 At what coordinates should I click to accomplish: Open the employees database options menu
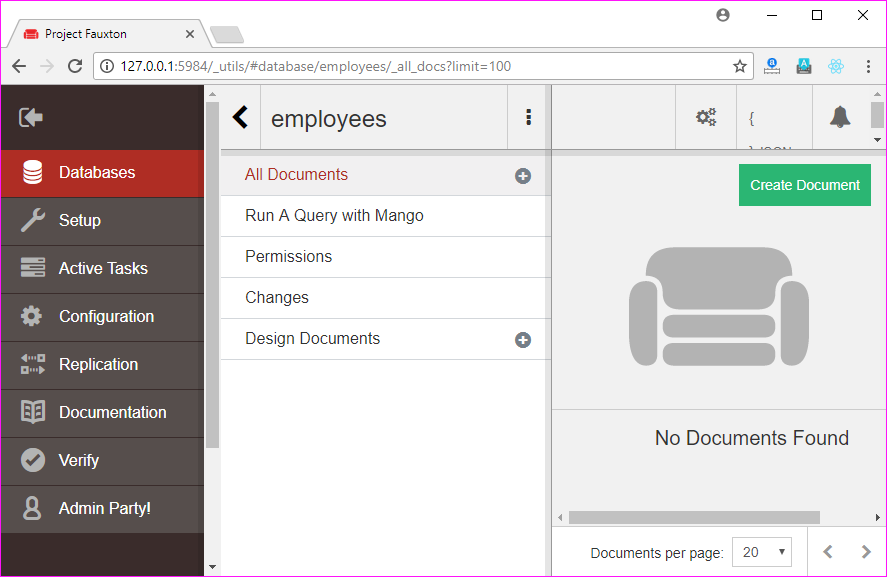tap(528, 117)
